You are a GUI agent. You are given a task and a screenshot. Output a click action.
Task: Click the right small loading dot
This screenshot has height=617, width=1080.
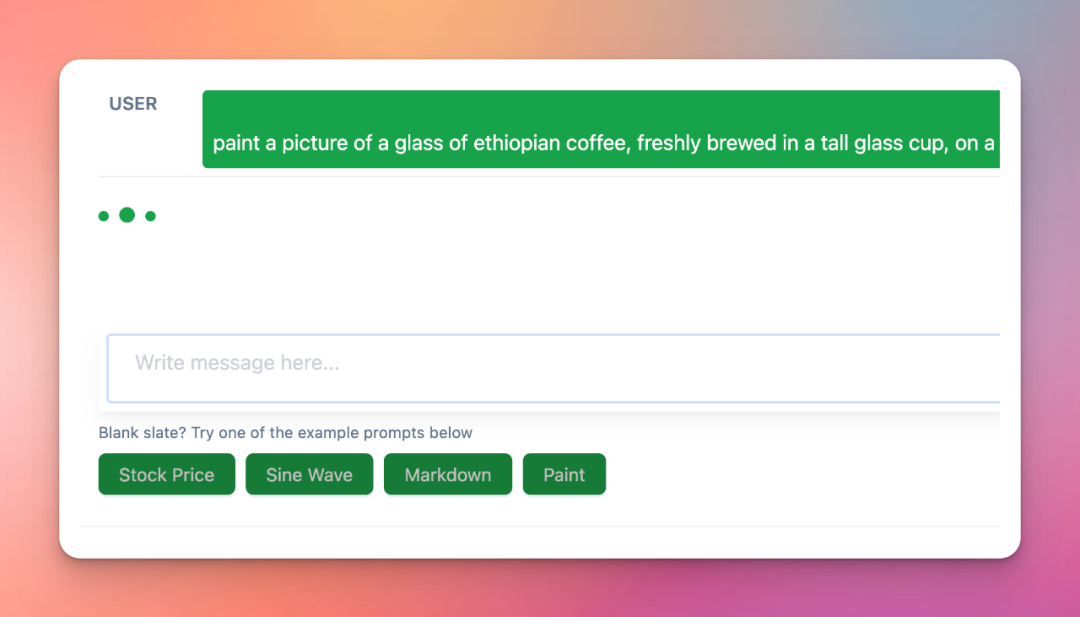pyautogui.click(x=150, y=216)
